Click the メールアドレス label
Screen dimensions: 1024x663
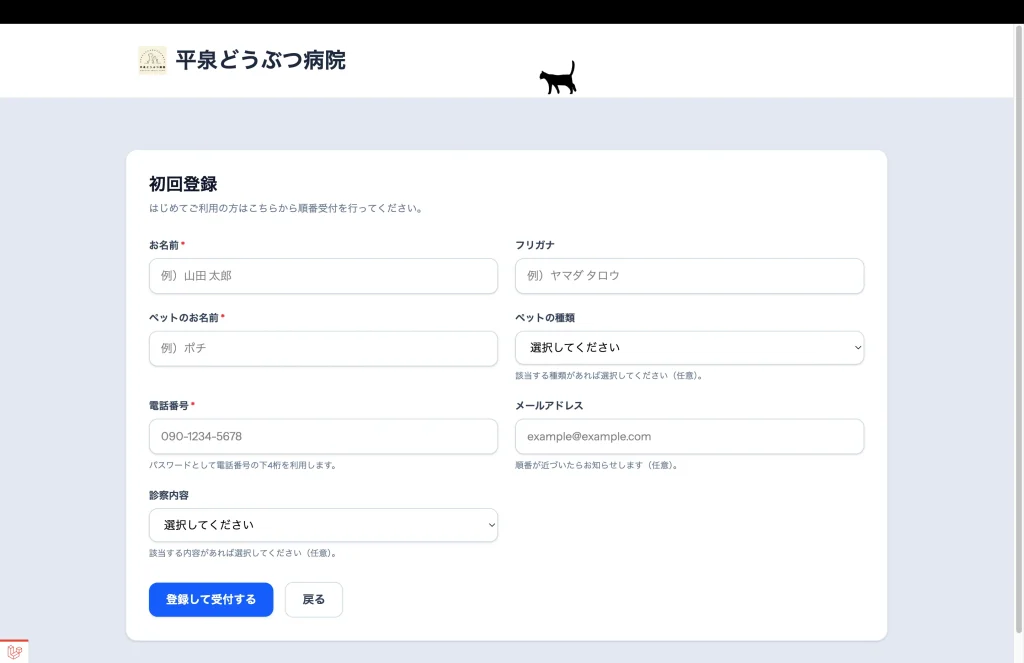[549, 405]
